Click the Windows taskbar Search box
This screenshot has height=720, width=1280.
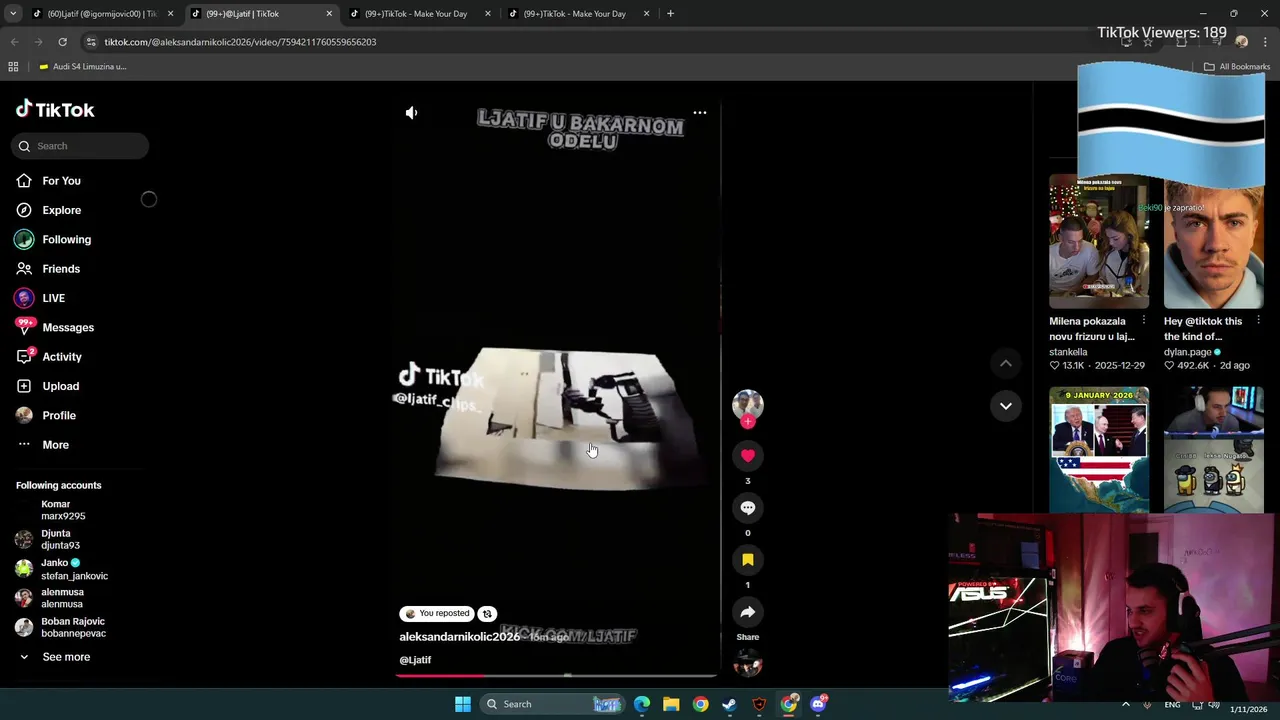click(x=552, y=704)
